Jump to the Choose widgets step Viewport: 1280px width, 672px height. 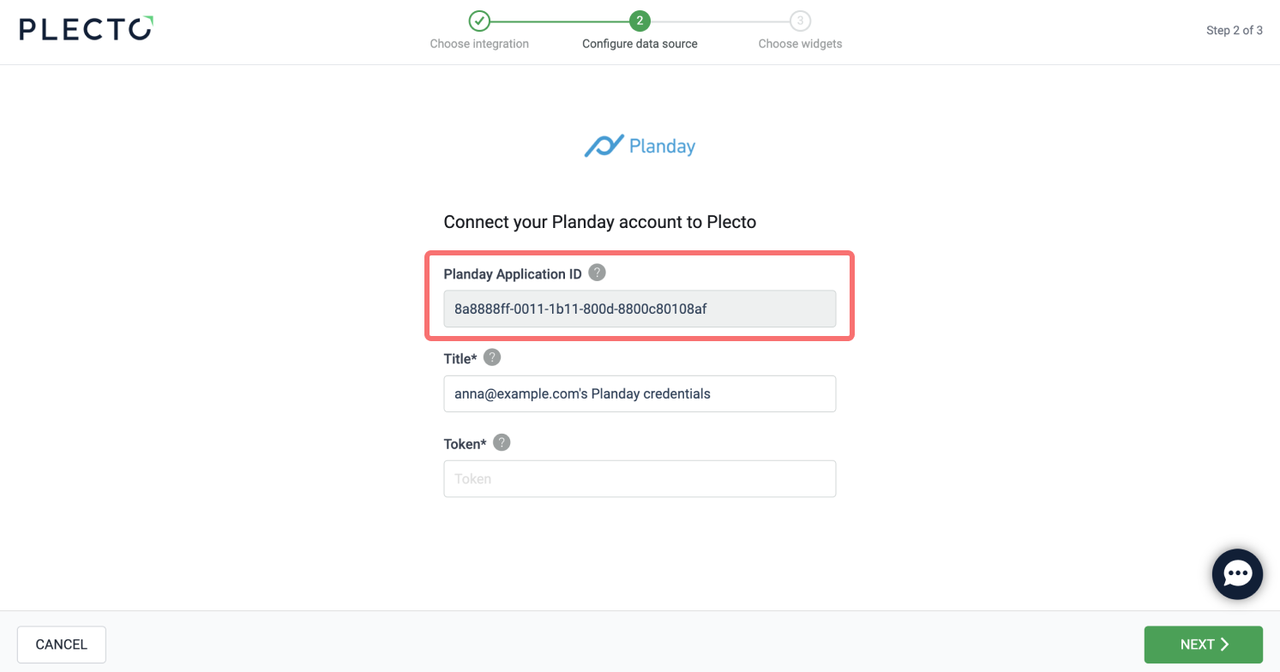800,44
